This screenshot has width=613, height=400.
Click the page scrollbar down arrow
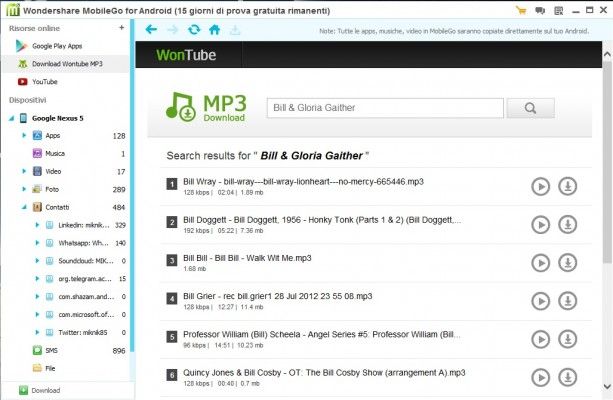607,387
